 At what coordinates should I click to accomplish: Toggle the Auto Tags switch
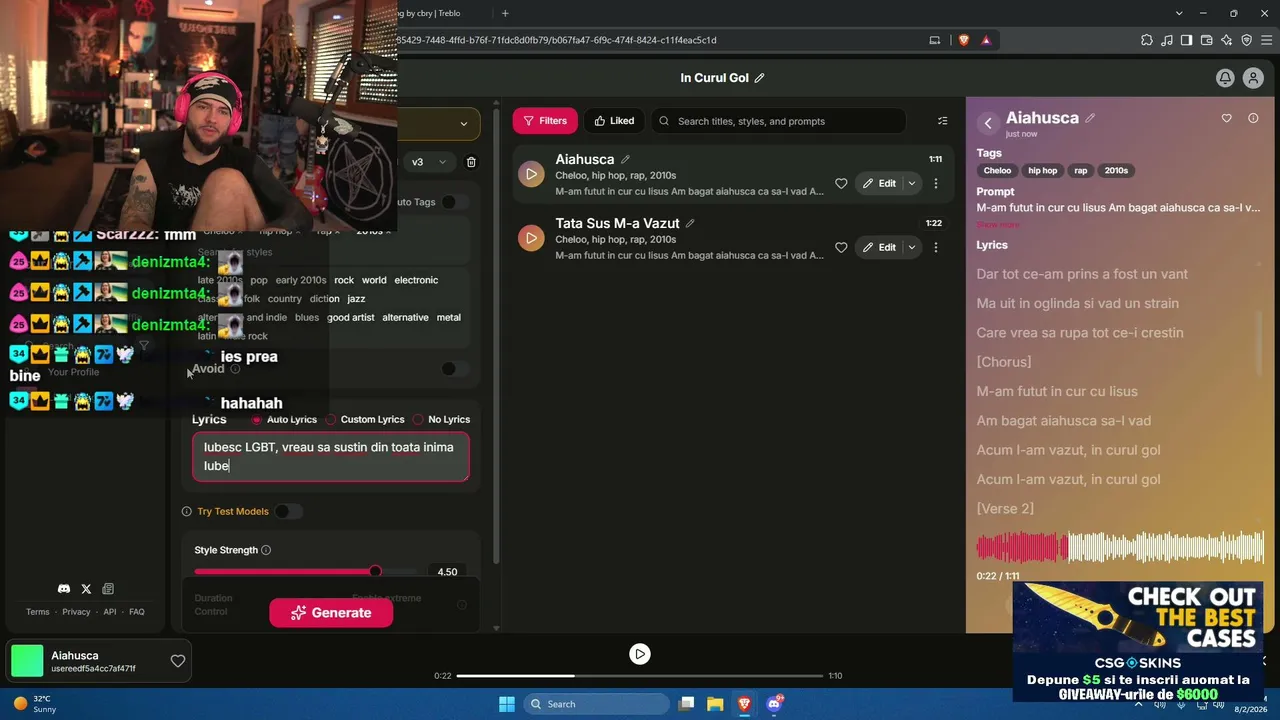(x=454, y=202)
